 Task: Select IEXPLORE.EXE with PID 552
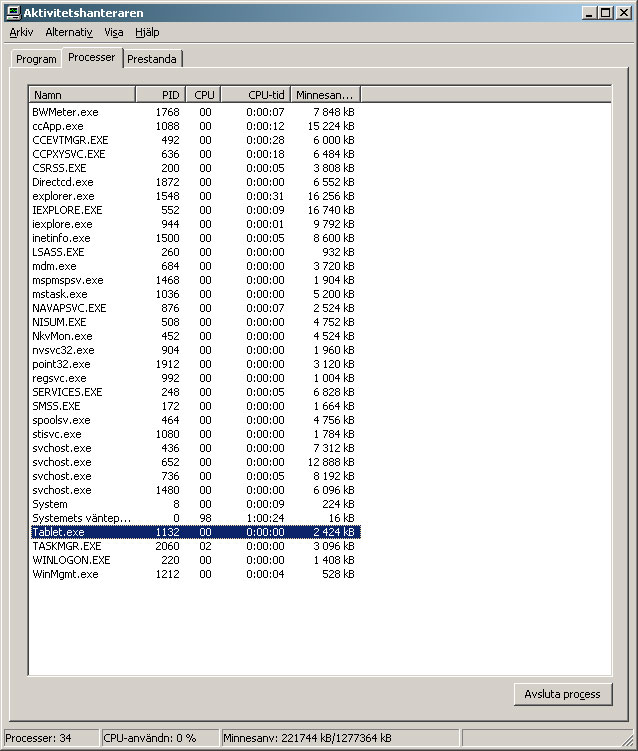tap(195, 210)
